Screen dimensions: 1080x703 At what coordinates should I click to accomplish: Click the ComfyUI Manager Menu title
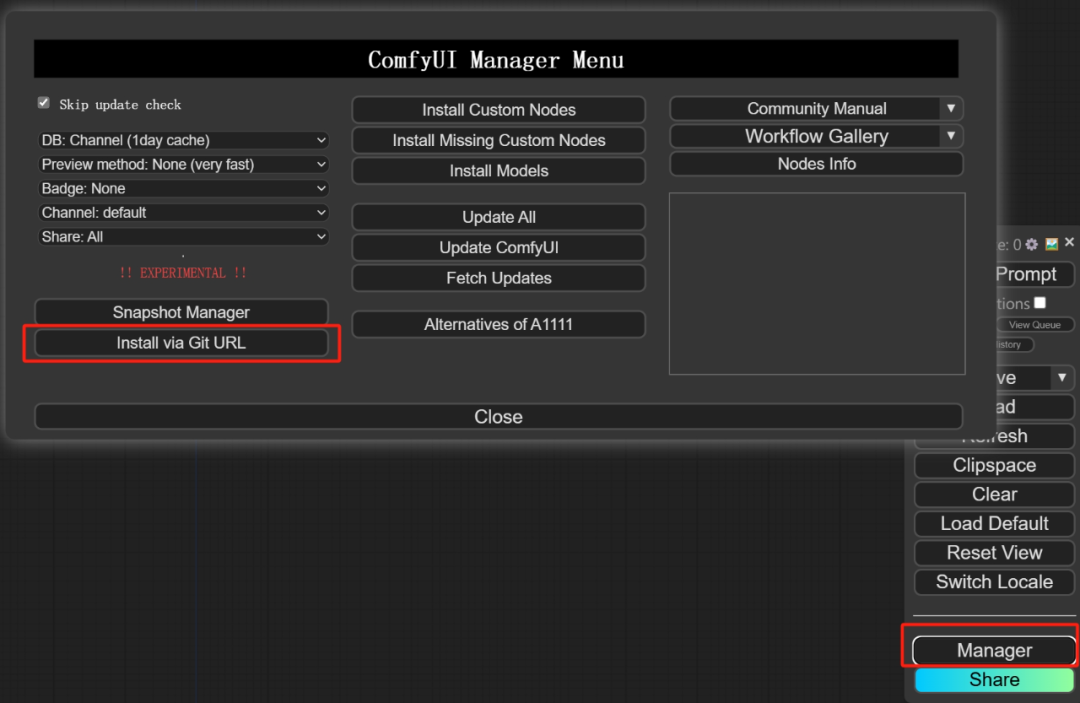(x=496, y=60)
